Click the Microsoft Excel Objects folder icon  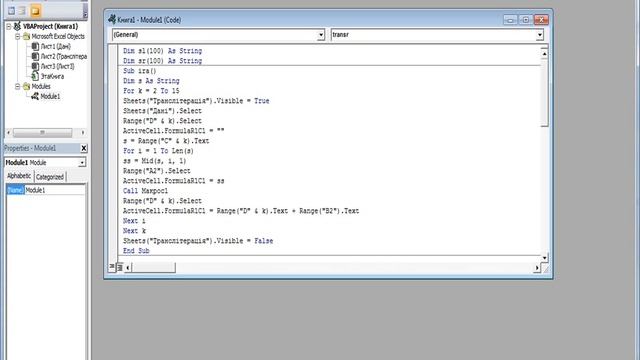click(x=27, y=36)
